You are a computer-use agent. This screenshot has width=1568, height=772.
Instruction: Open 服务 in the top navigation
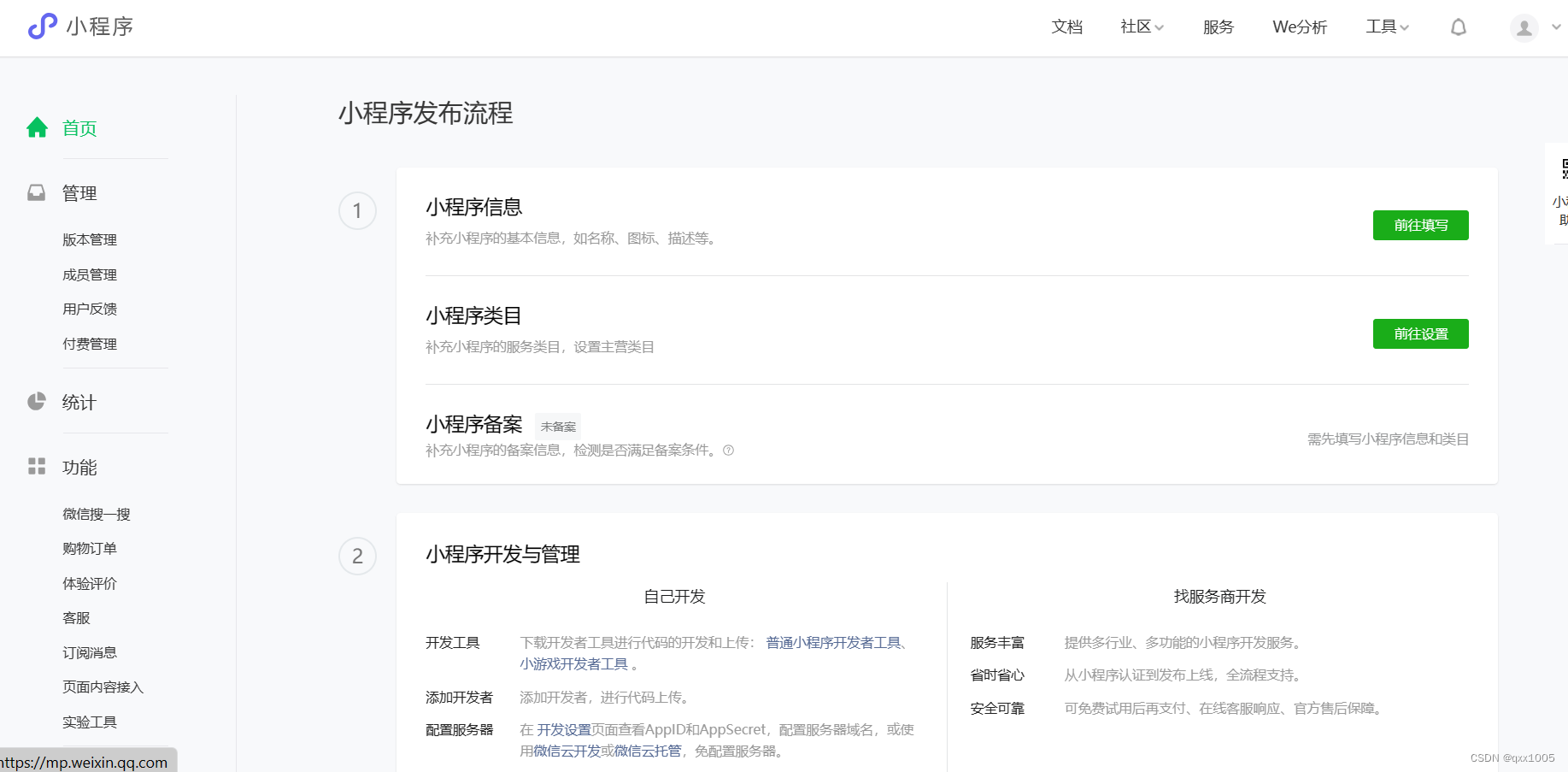1218,27
